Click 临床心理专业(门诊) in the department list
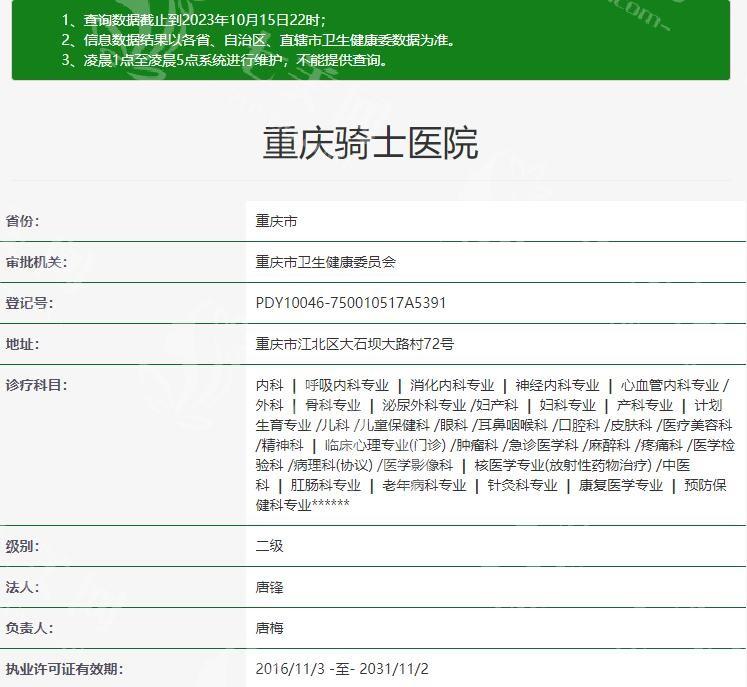 coord(385,445)
